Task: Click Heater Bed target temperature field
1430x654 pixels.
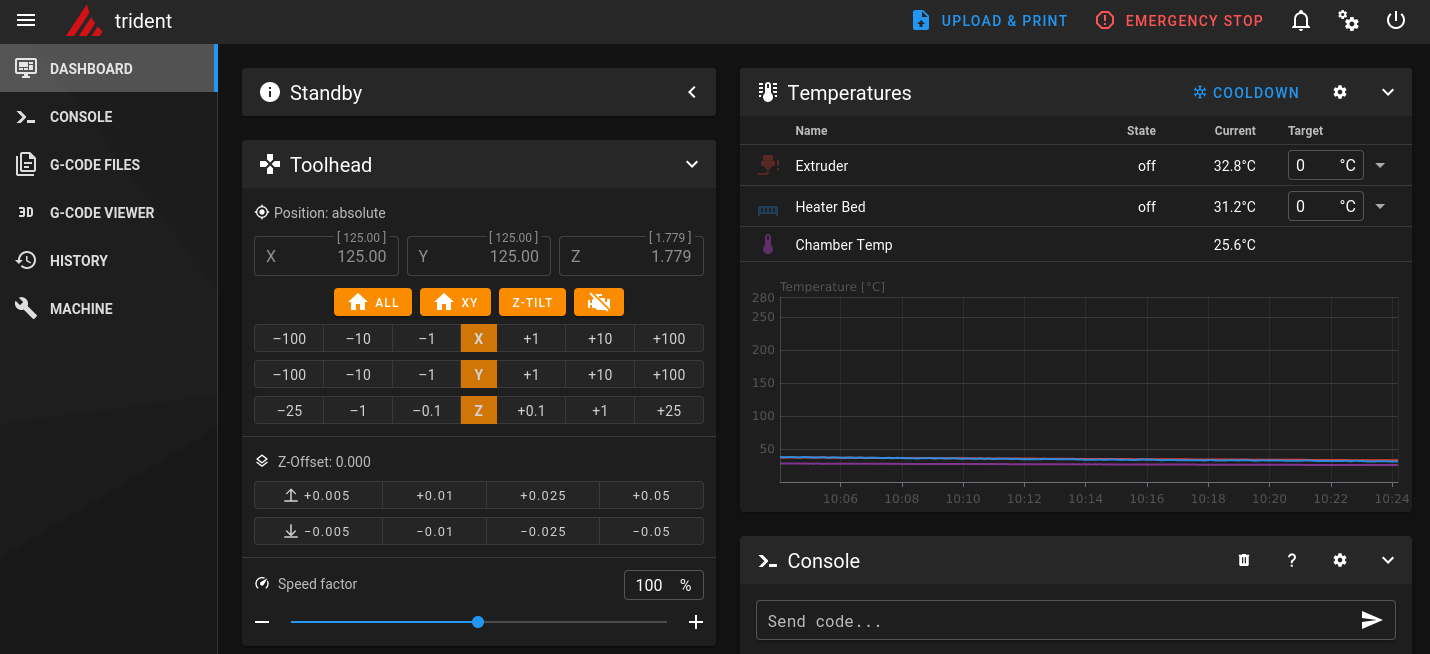Action: 1326,207
